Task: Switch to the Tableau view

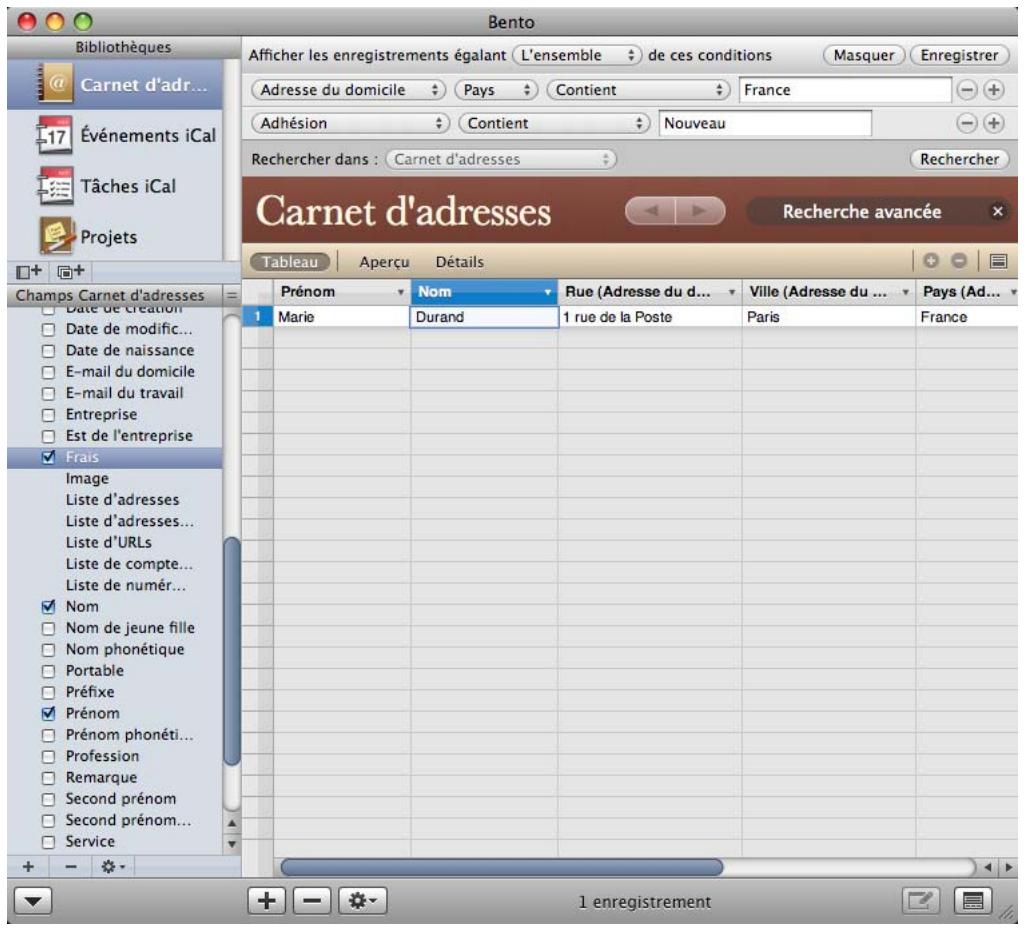Action: [x=290, y=262]
